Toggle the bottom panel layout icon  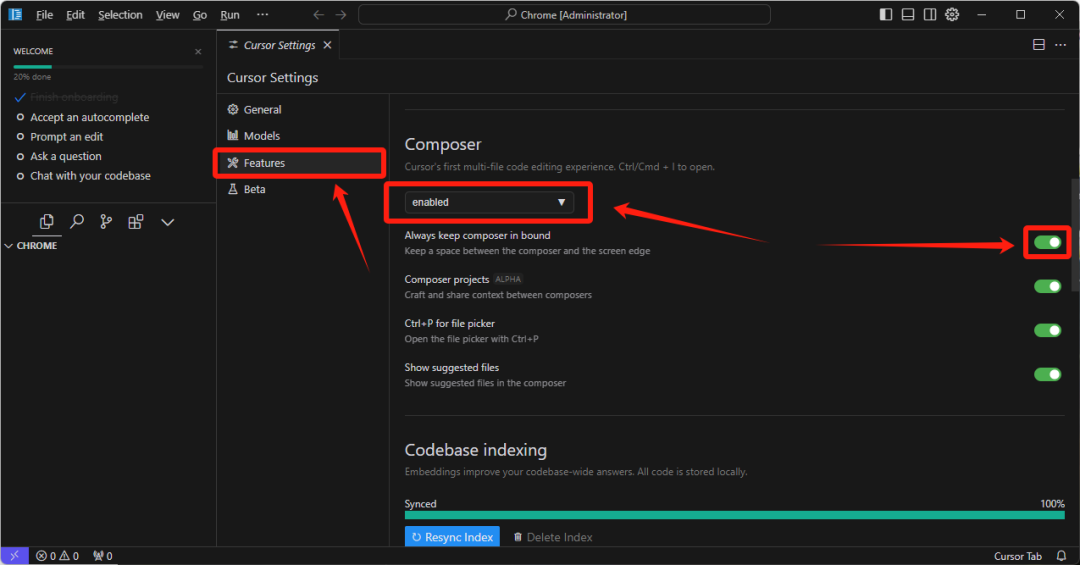tap(908, 14)
